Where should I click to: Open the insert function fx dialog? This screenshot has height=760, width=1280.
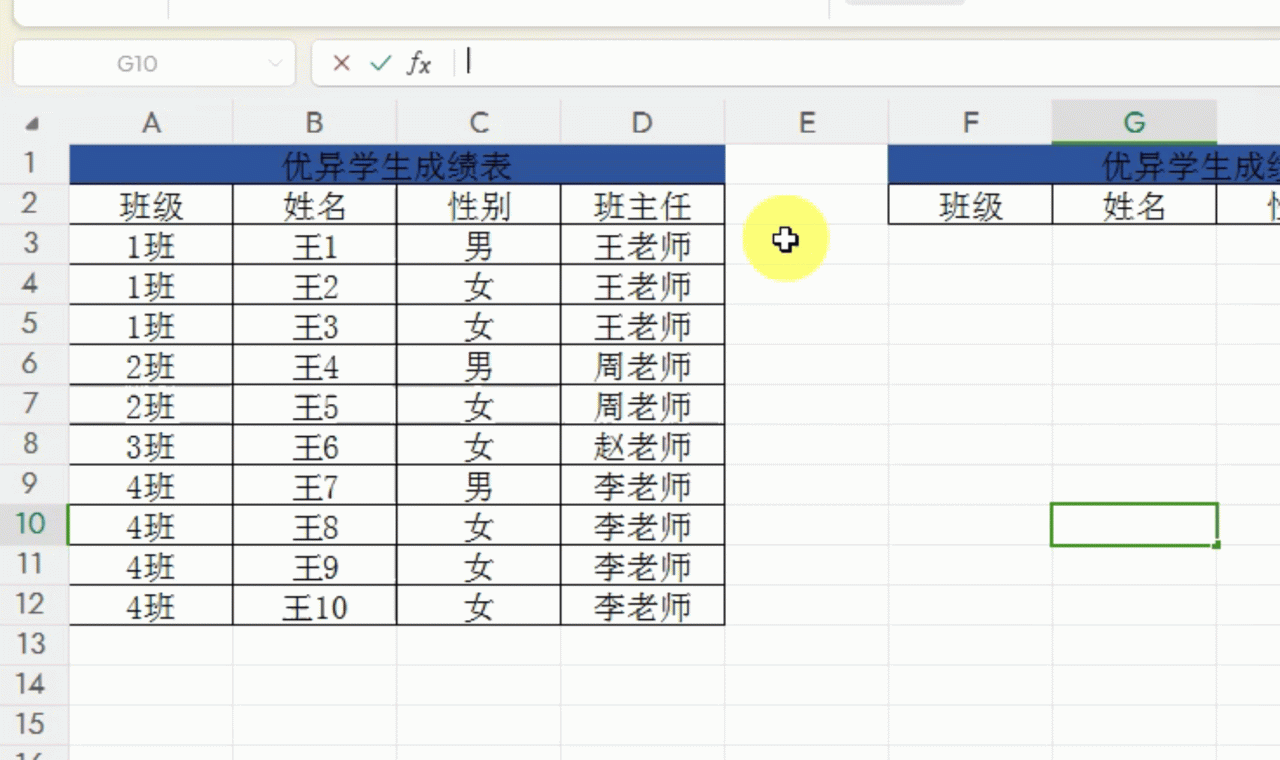click(x=419, y=63)
